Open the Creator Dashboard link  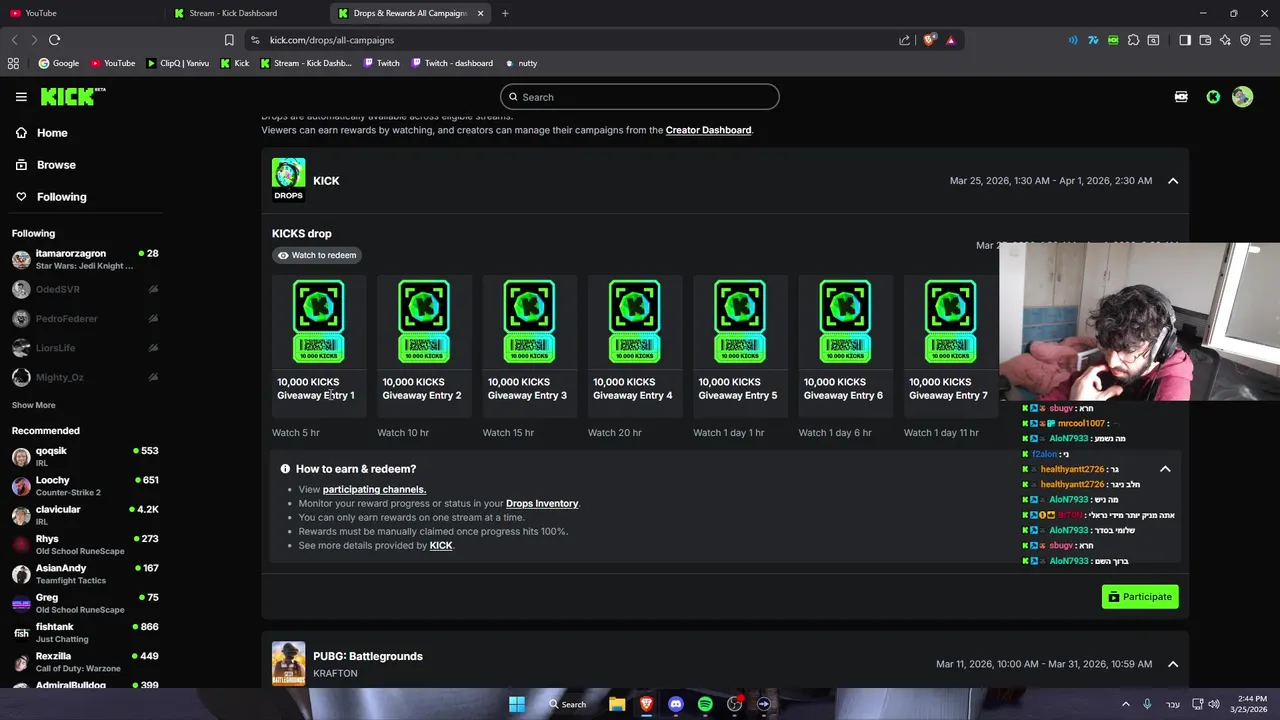[708, 130]
